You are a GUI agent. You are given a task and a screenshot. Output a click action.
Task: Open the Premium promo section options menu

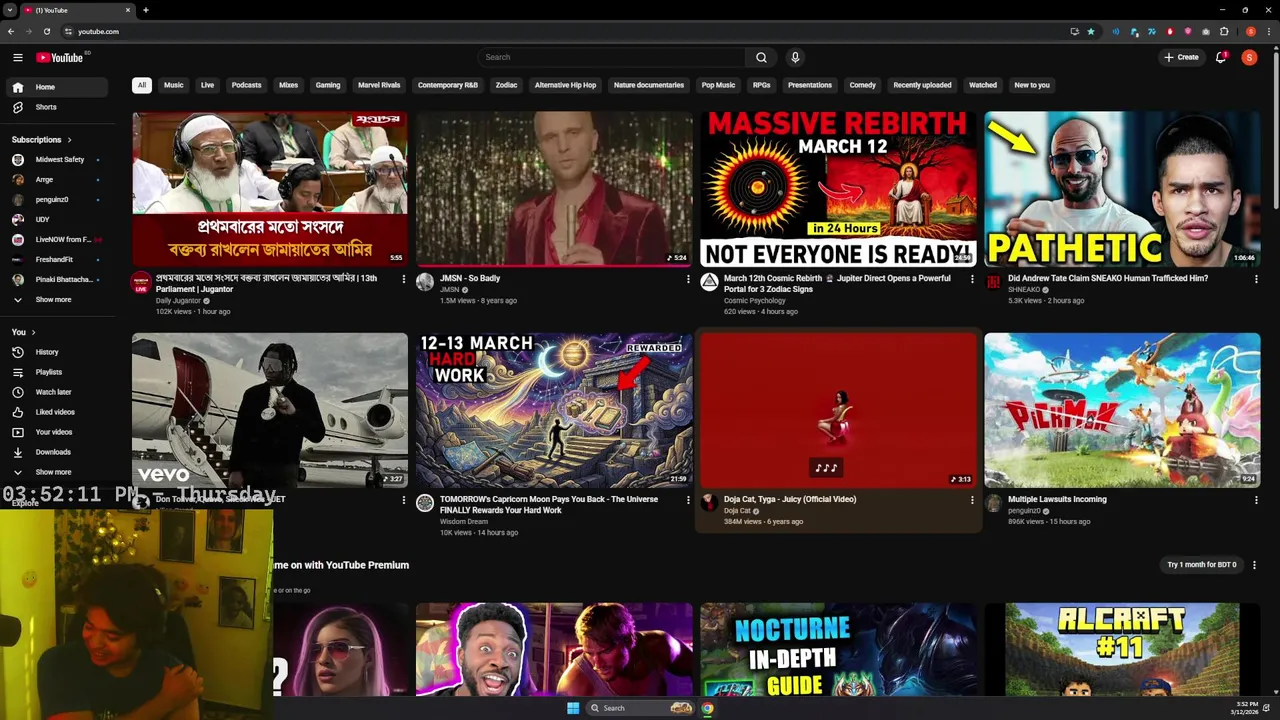[x=1254, y=565]
